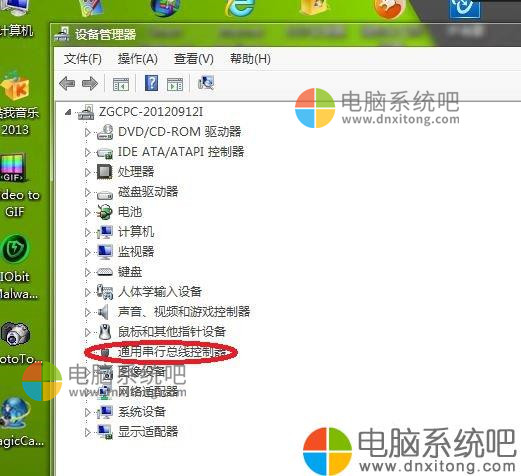Select the 声音、视频和游戏控制器 entry
Viewport: 521px width, 476px height.
tap(184, 312)
